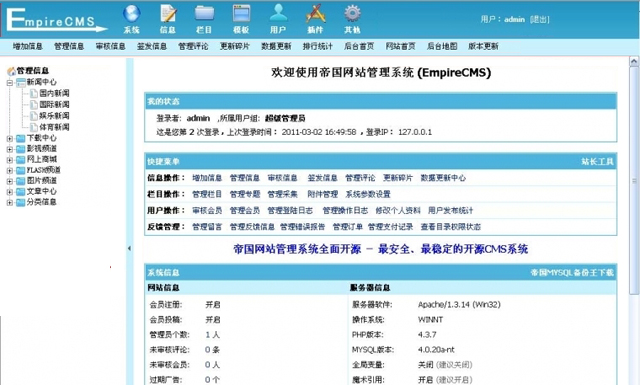Image resolution: width=640 pixels, height=385 pixels.
Task: Select 更新碎片 in the submenu bar
Action: (x=235, y=46)
